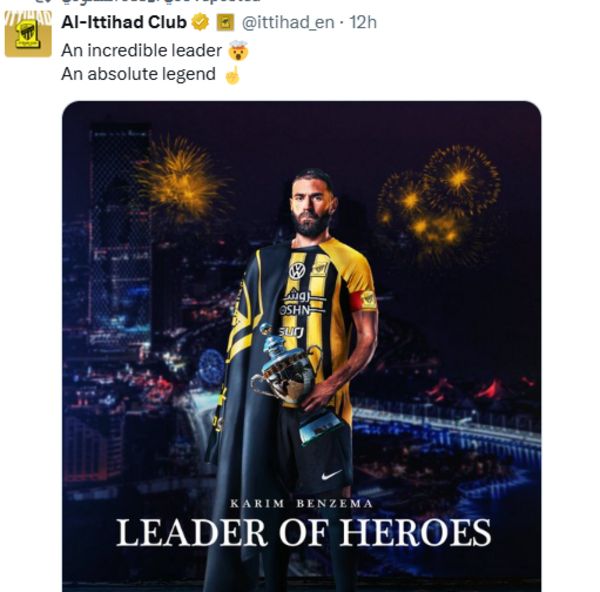Click the "LEADER OF HEROES" headline in the image
This screenshot has height=592, width=600.
(303, 533)
